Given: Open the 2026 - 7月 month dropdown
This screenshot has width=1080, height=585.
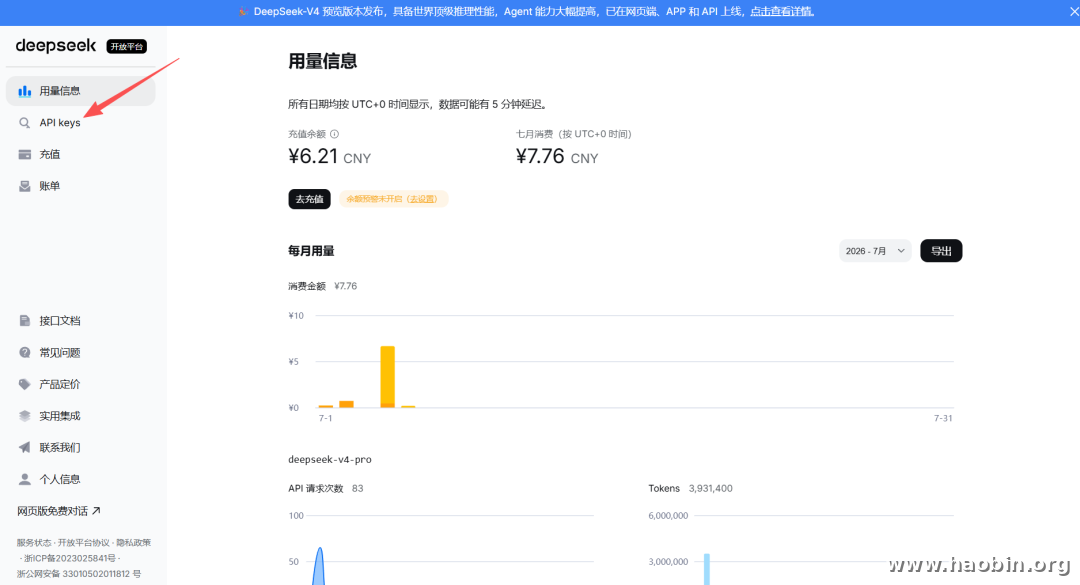Looking at the screenshot, I should pos(875,251).
